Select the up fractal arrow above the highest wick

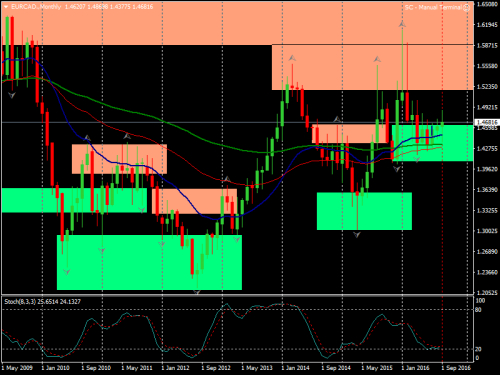pos(402,24)
